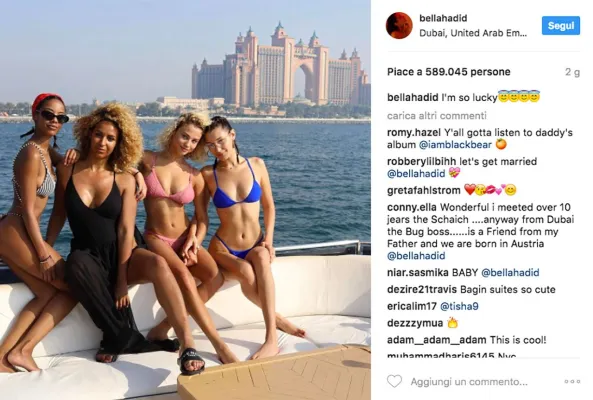Open the 2 g post timestamp
Screen dimensions: 593x400
point(572,72)
